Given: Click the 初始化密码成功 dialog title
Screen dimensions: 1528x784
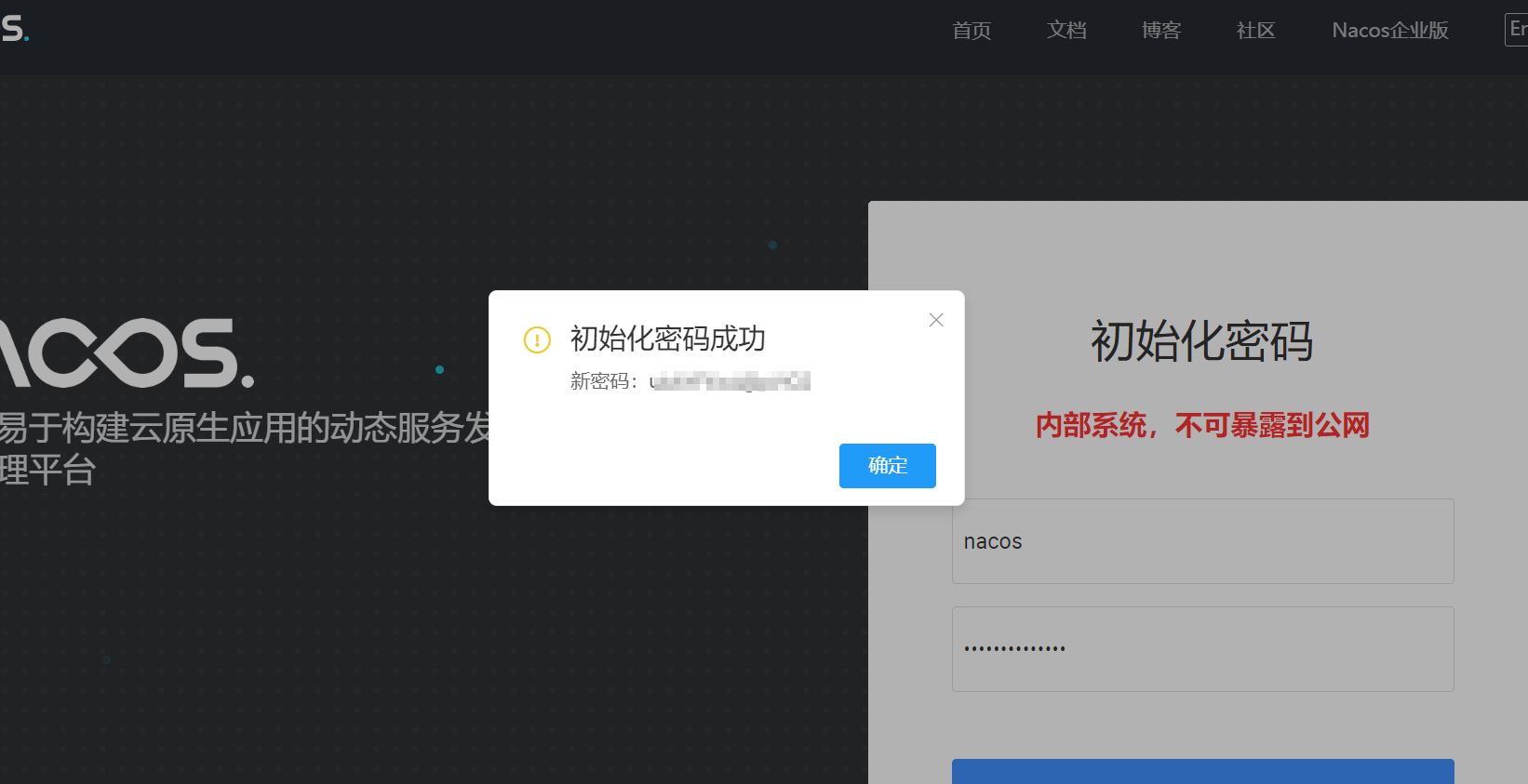Looking at the screenshot, I should click(667, 339).
